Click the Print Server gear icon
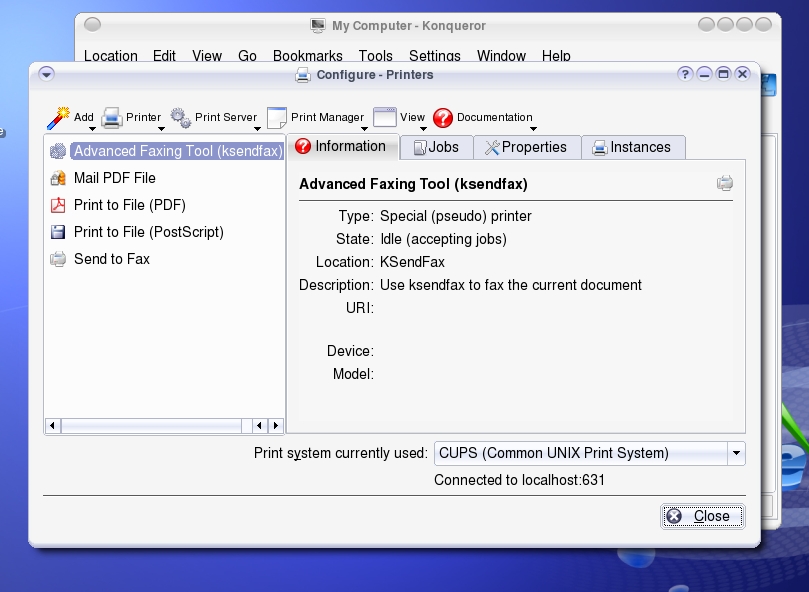Image resolution: width=809 pixels, height=592 pixels. coord(181,118)
